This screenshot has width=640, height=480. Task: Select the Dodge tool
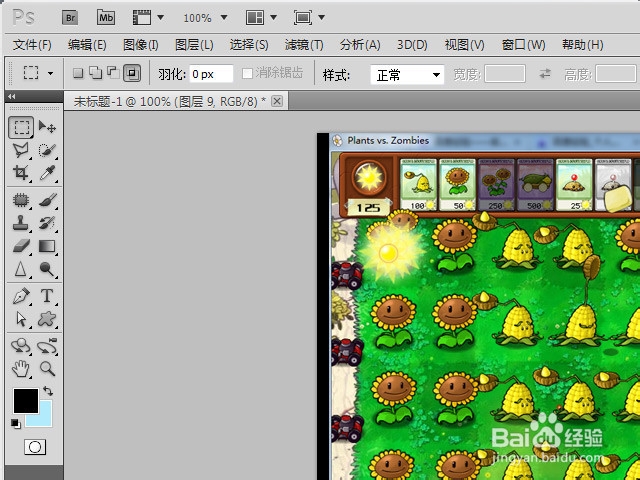(x=47, y=269)
